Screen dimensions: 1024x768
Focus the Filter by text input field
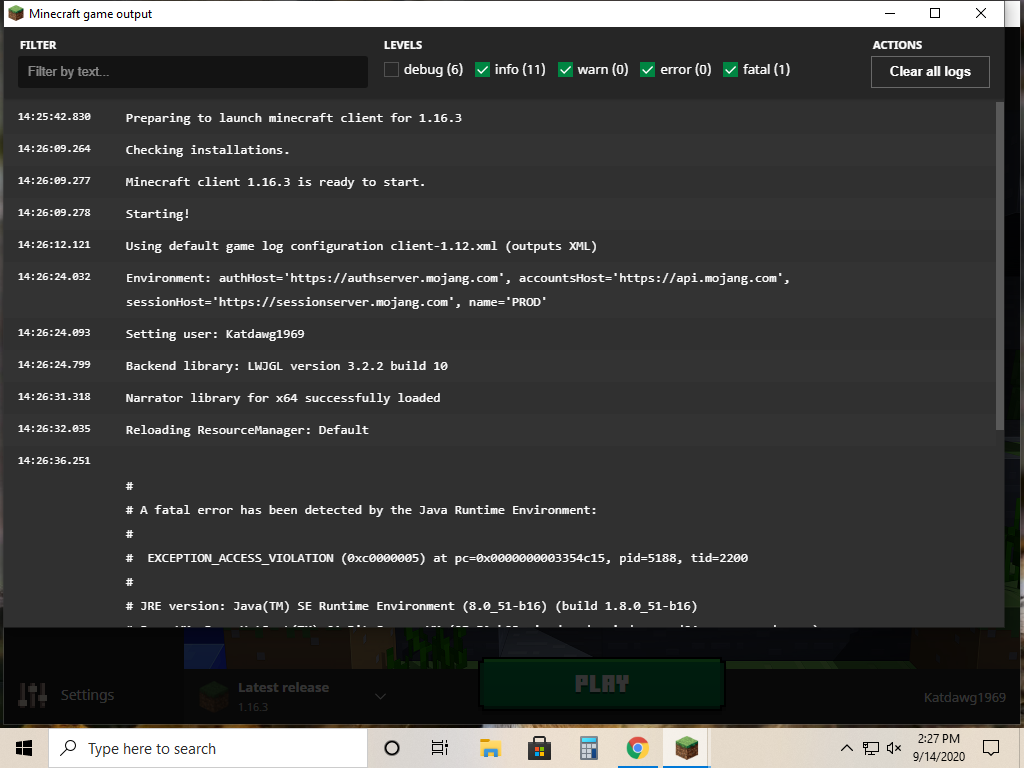193,72
